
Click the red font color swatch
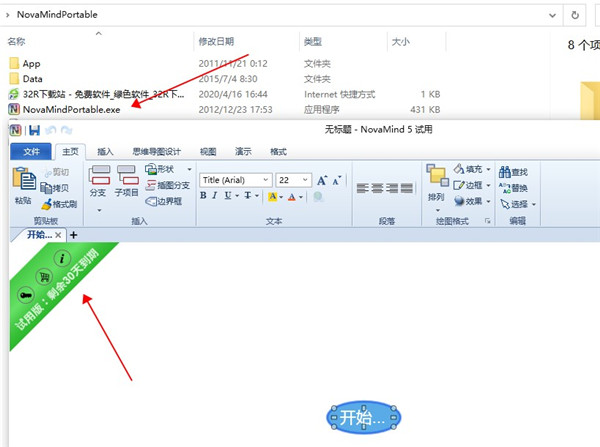pos(292,197)
